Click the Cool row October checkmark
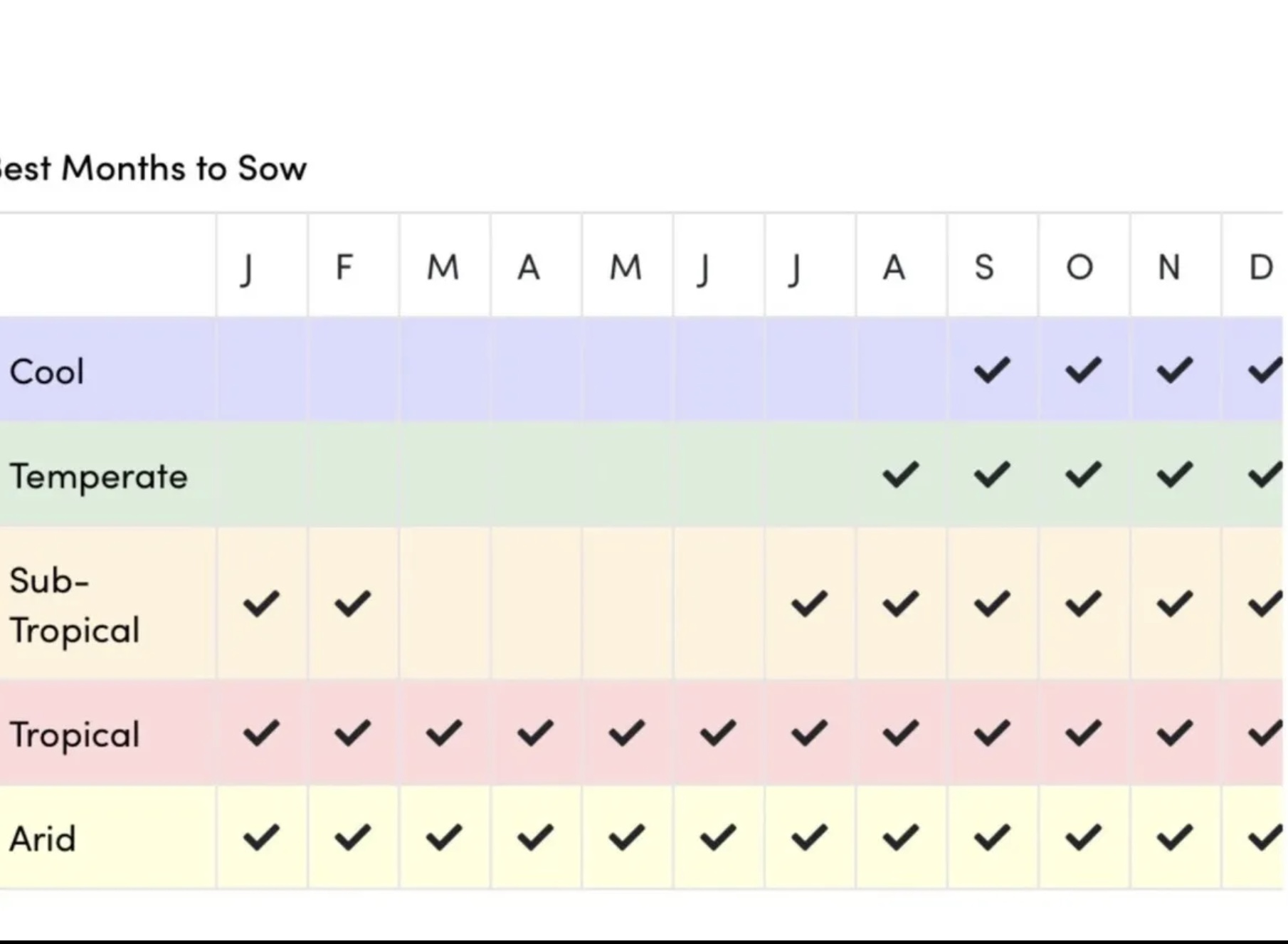The height and width of the screenshot is (944, 1288). click(1083, 370)
